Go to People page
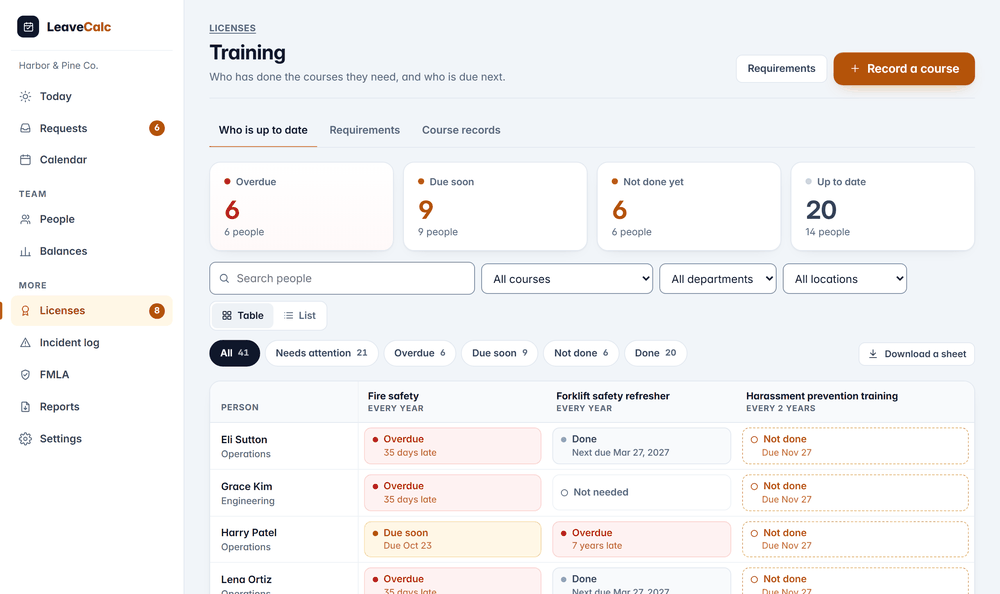Viewport: 1000px width, 594px height. point(92,219)
